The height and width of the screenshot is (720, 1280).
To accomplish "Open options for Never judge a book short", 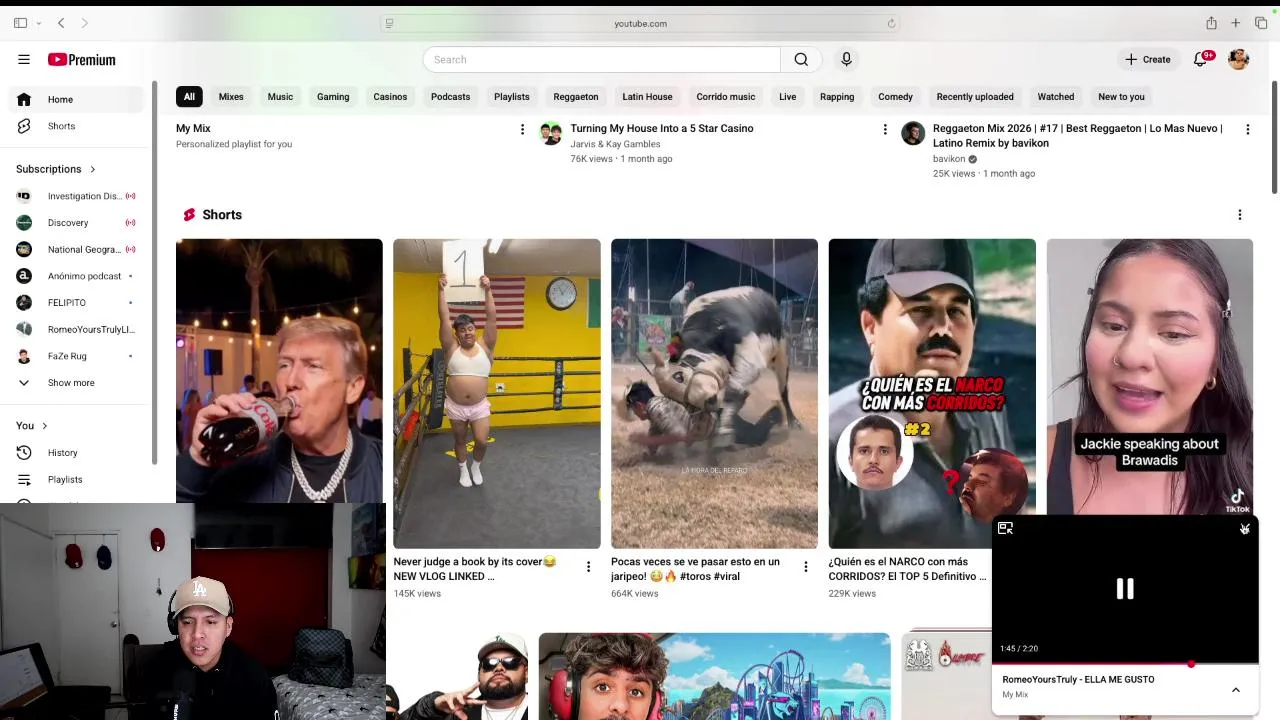I will [588, 567].
